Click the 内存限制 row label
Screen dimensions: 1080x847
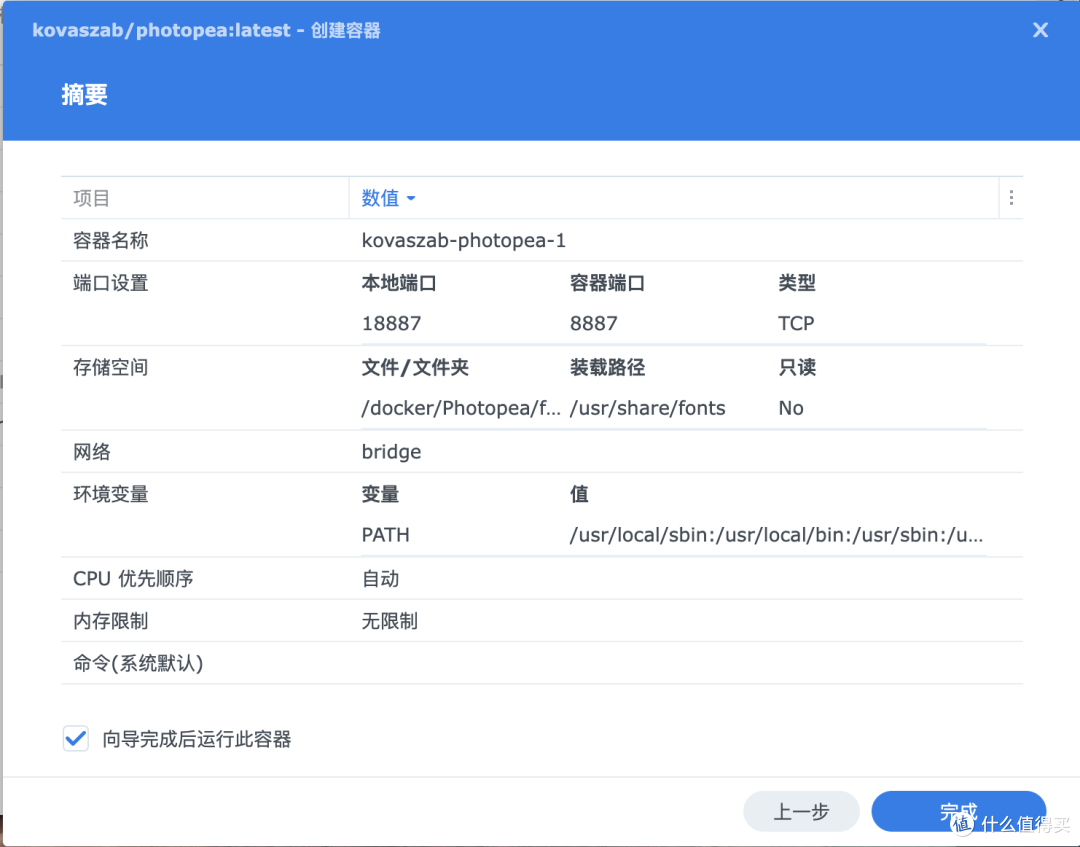(x=111, y=621)
